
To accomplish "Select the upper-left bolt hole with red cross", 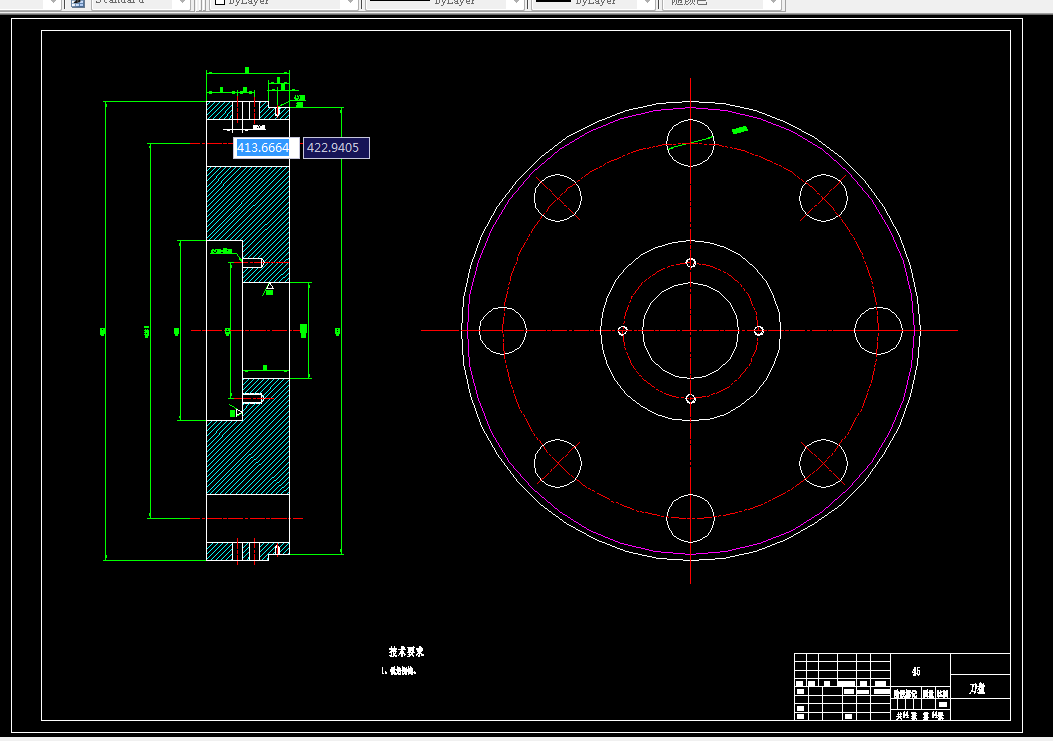I will coord(558,198).
